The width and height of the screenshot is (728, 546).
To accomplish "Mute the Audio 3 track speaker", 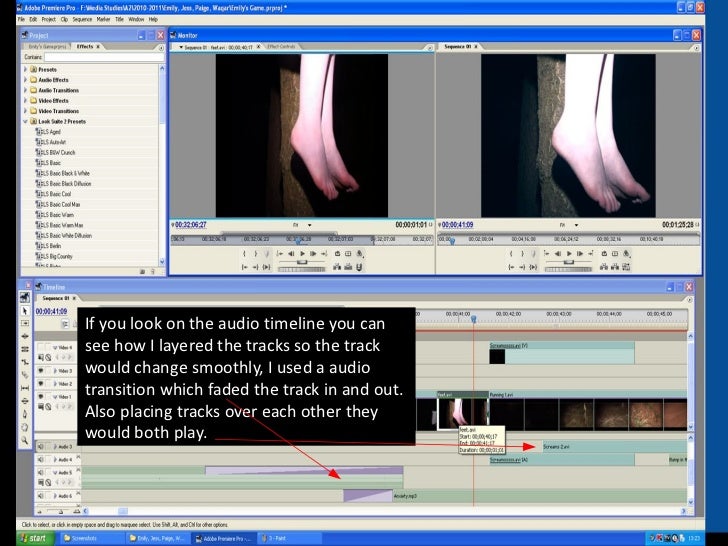I will [x=41, y=447].
